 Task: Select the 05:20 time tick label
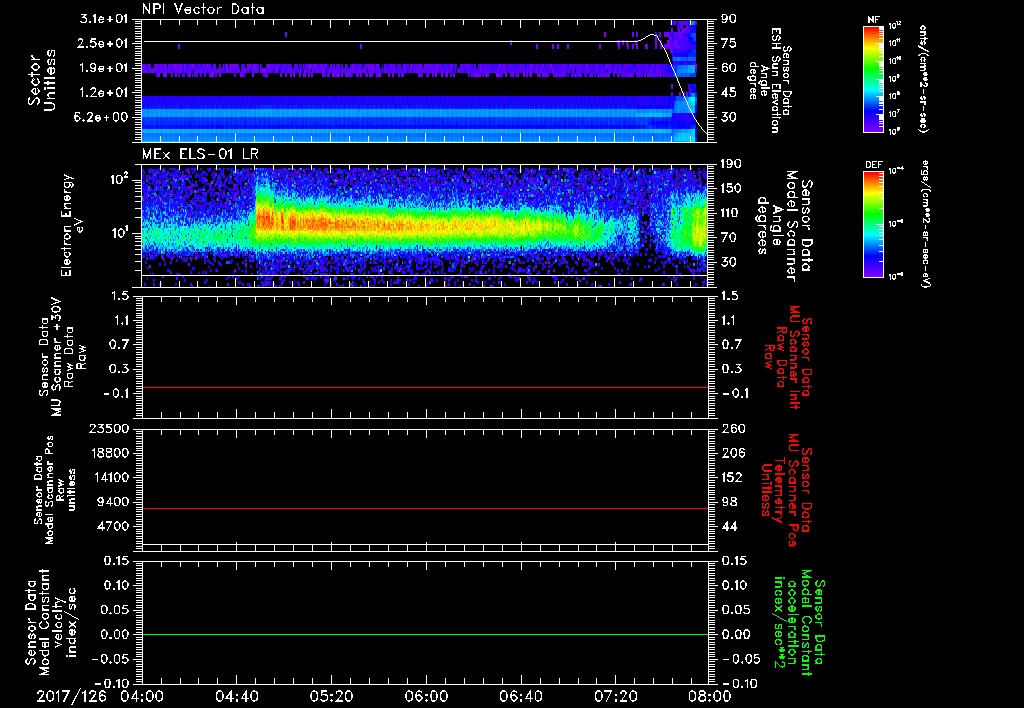[x=331, y=695]
